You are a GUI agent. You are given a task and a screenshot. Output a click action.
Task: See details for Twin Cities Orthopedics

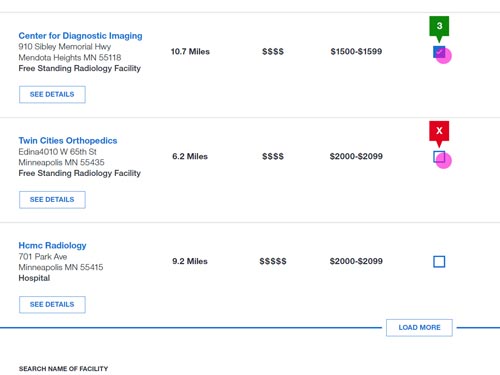(52, 200)
